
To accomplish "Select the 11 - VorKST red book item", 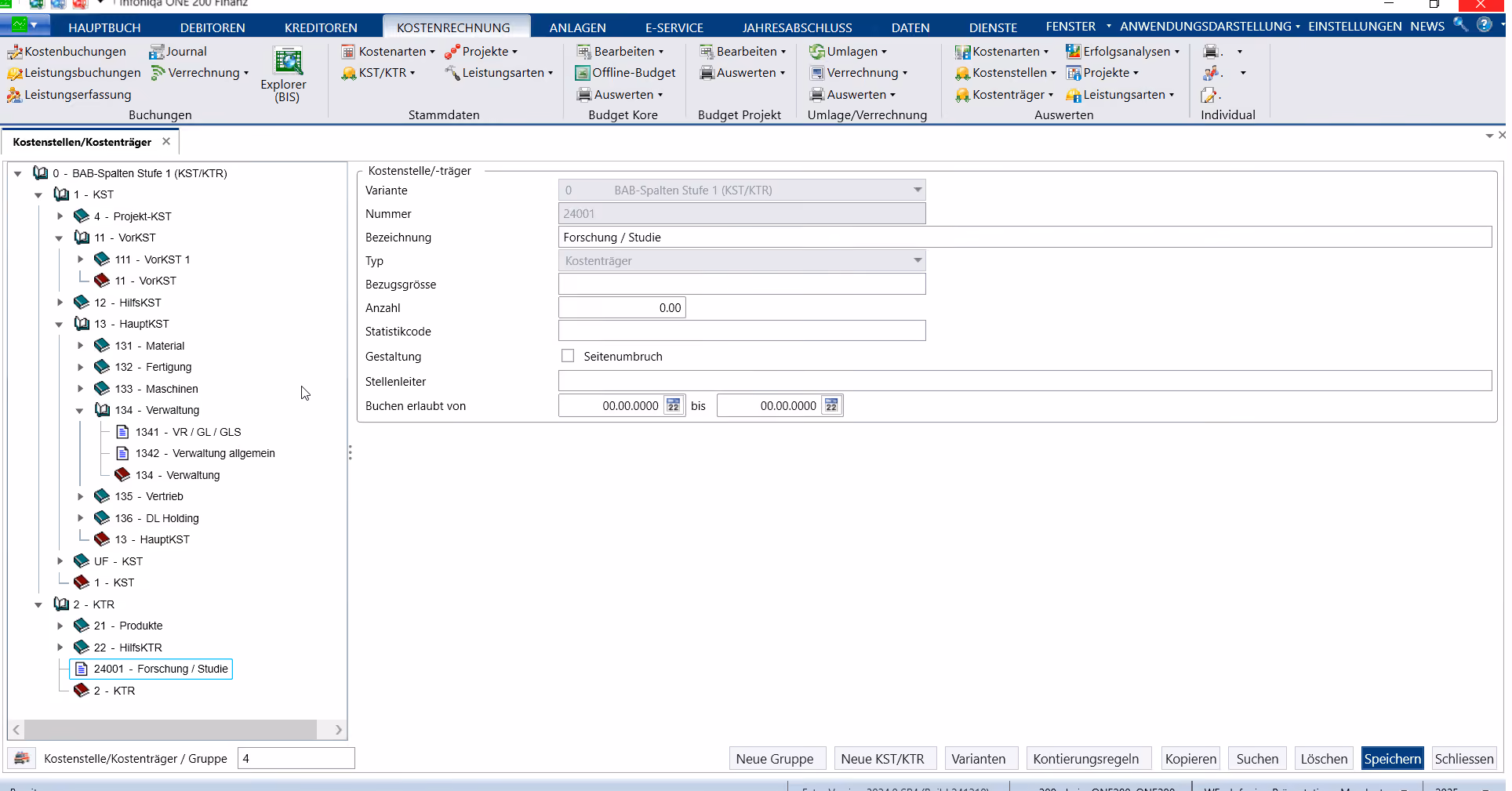I will [135, 281].
